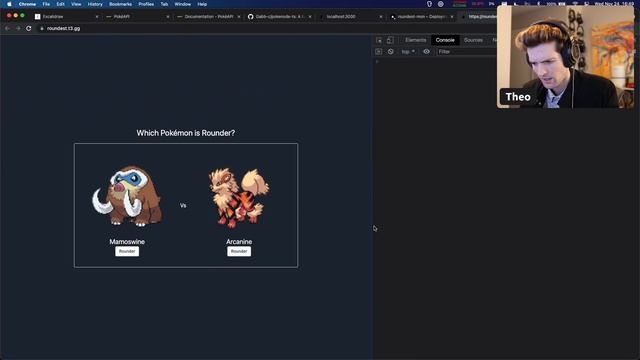Click the Excalidraw tab favicon
The height and width of the screenshot is (360, 640).
tap(38, 17)
